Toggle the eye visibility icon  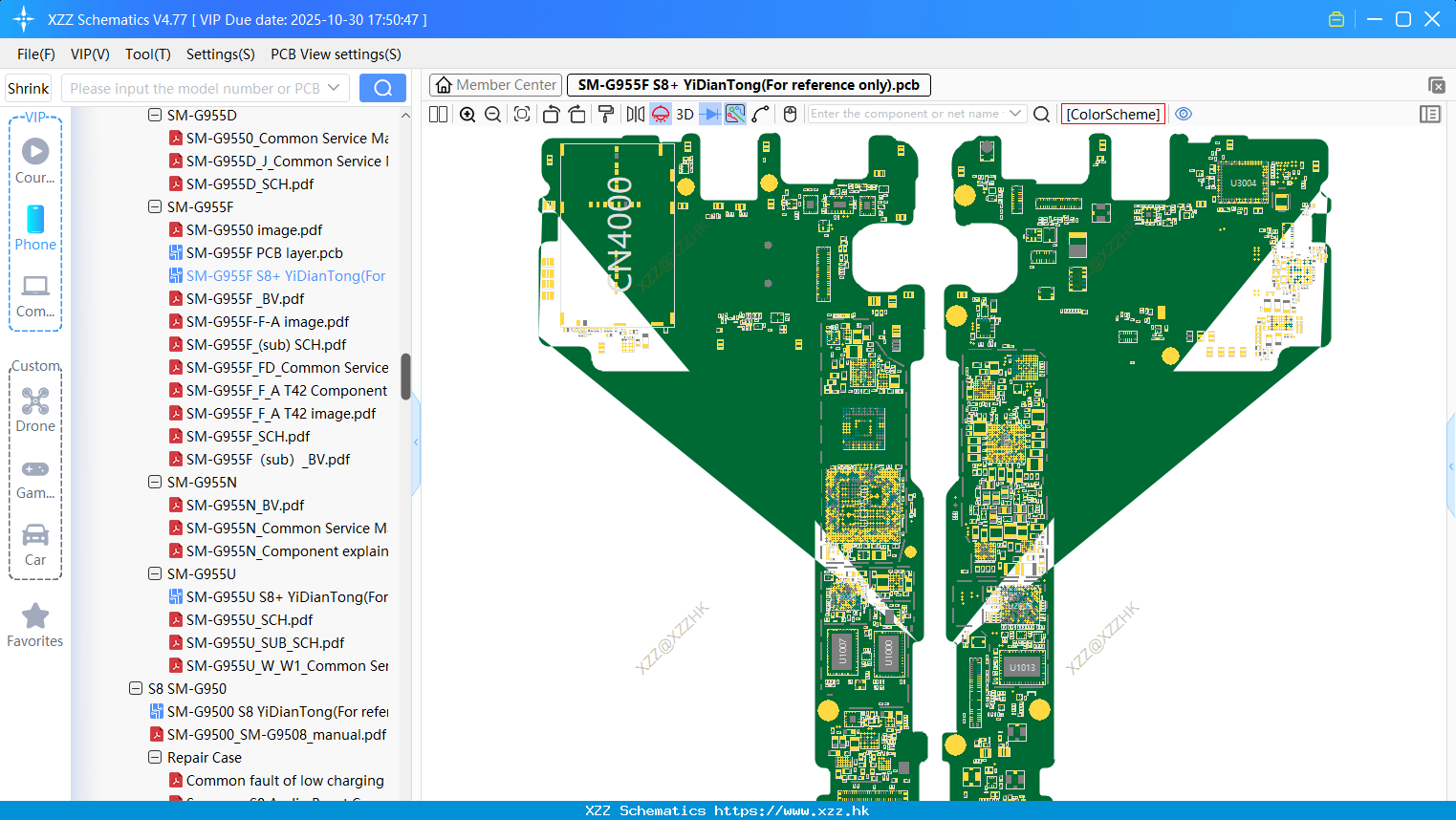pos(1184,114)
